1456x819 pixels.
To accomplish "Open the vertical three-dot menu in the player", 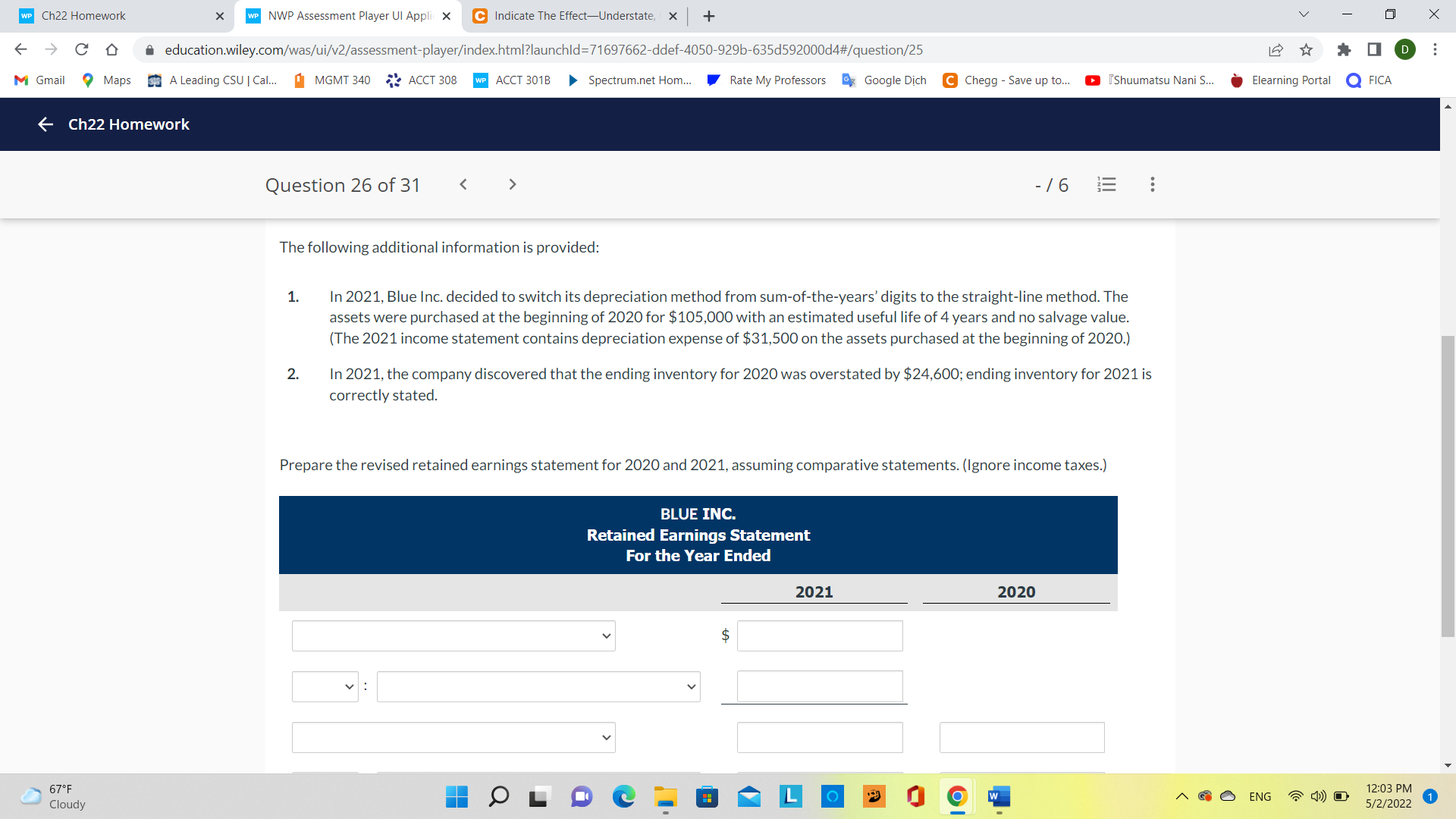I will [1152, 184].
